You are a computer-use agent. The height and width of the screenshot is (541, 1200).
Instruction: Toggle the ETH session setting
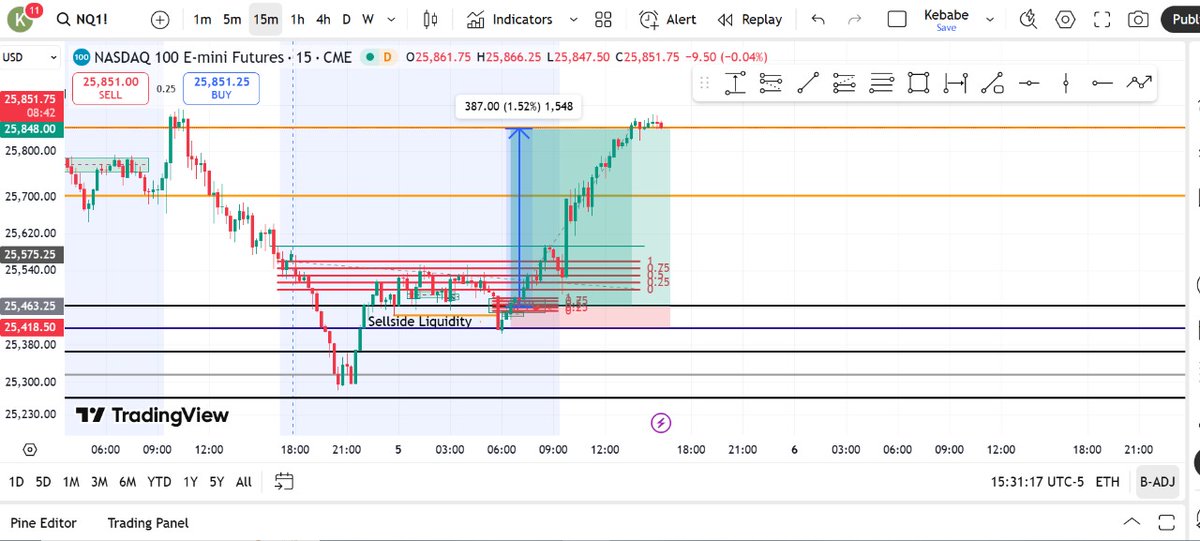pos(1107,482)
